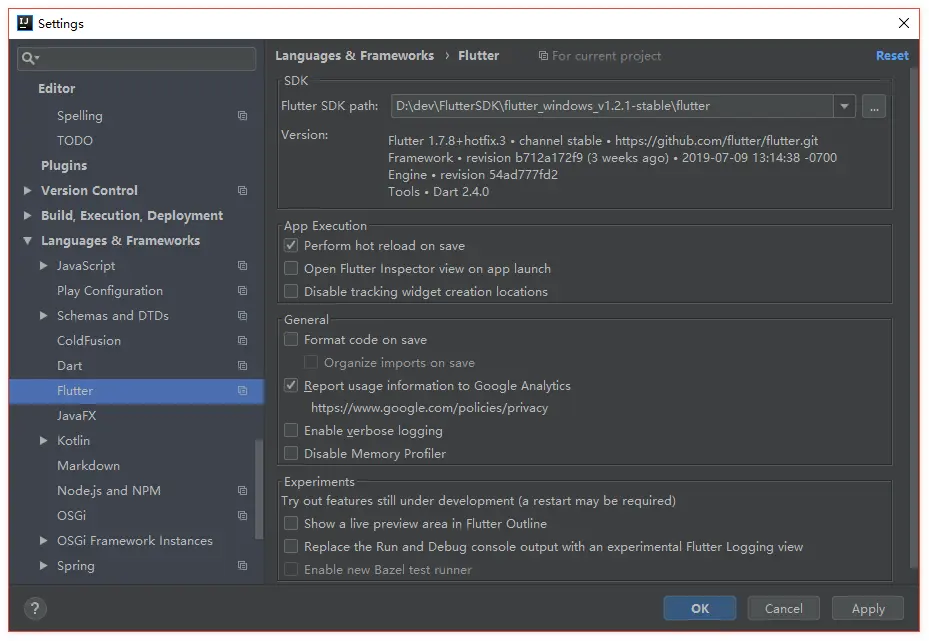The height and width of the screenshot is (641, 929).
Task: Click the project-level icon next to Spring
Action: (242, 565)
